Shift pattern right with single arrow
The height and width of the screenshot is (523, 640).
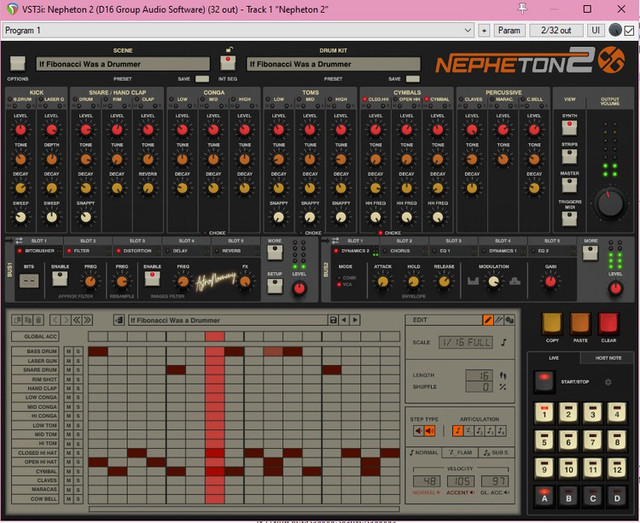(x=66, y=320)
